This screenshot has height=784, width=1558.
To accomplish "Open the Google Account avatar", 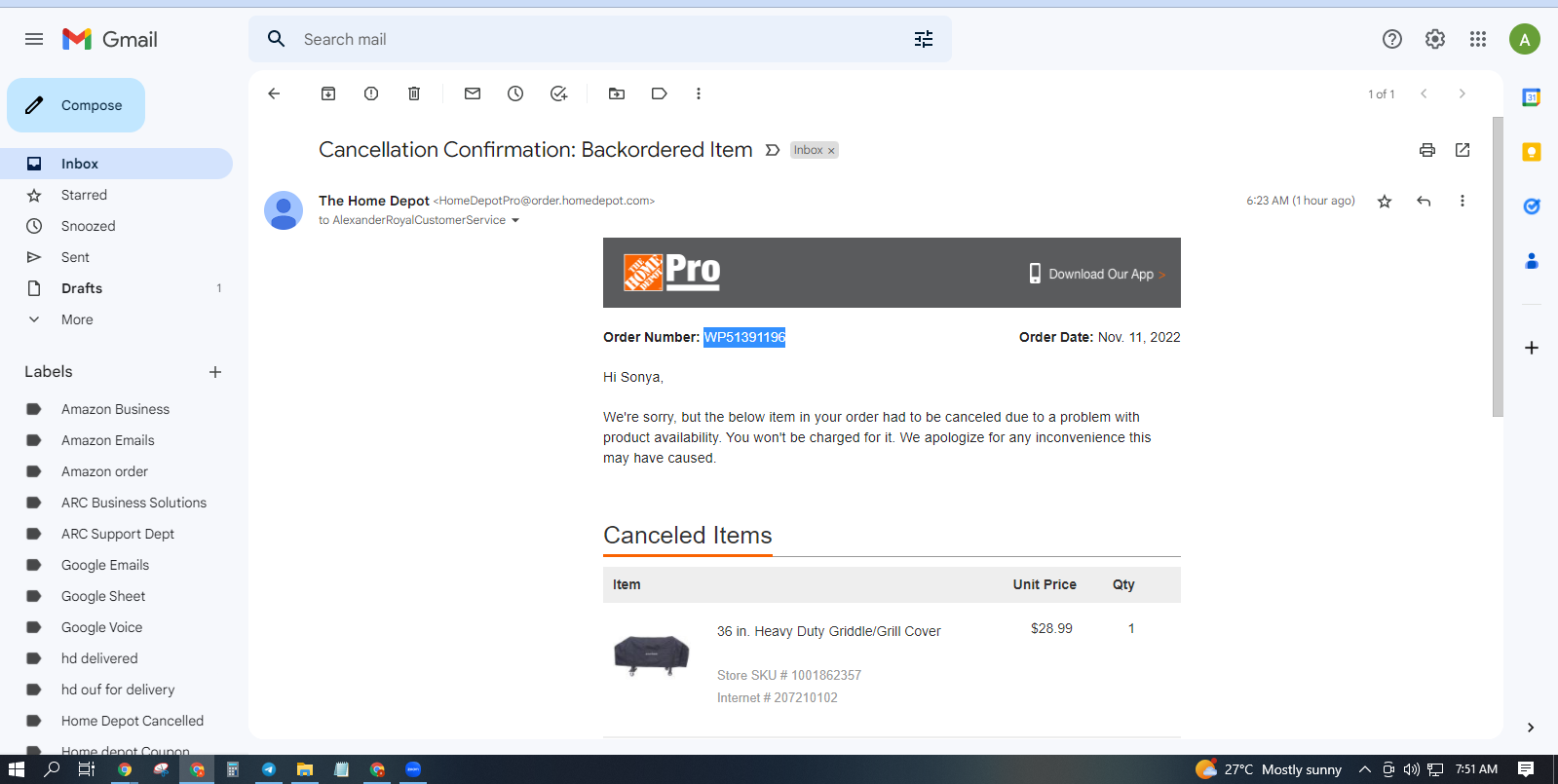I will (x=1525, y=39).
